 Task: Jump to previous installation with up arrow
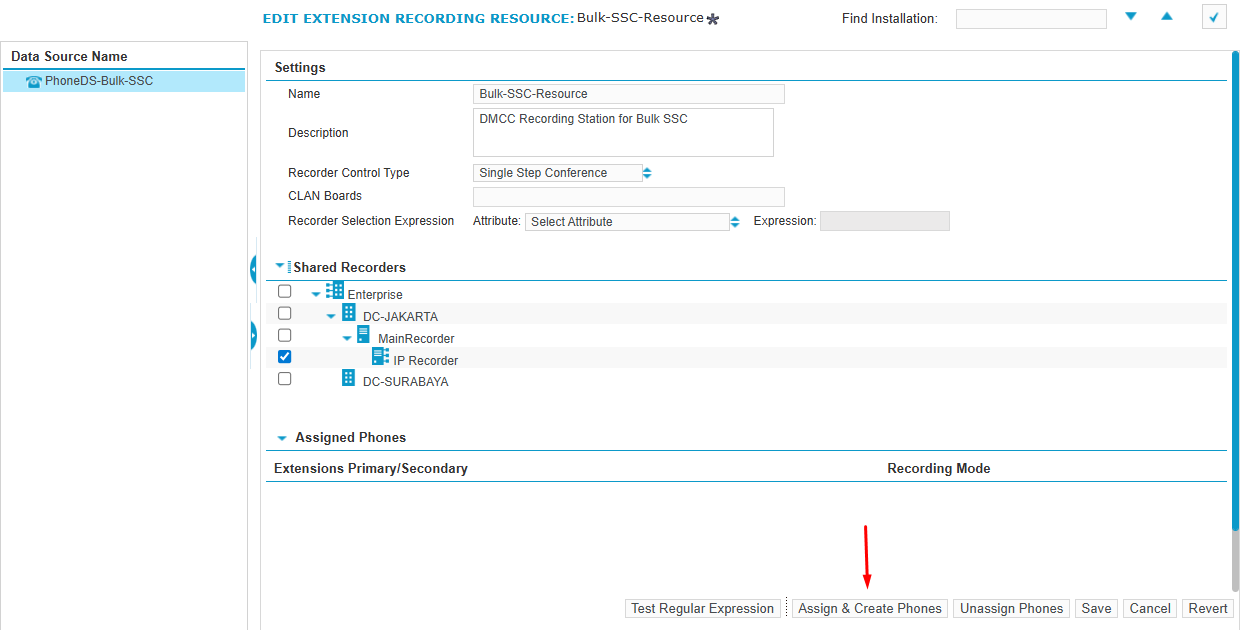coord(1166,17)
